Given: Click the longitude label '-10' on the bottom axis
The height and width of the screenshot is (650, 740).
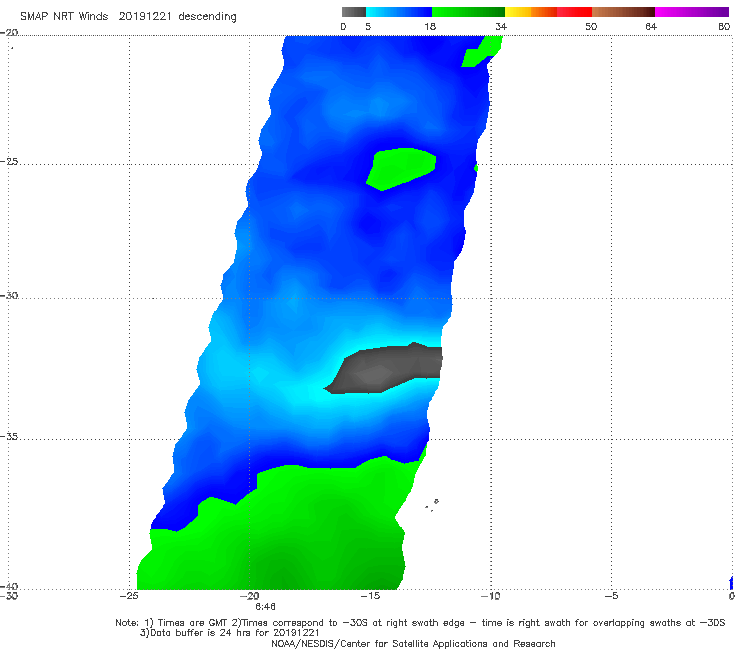Looking at the screenshot, I should [490, 596].
